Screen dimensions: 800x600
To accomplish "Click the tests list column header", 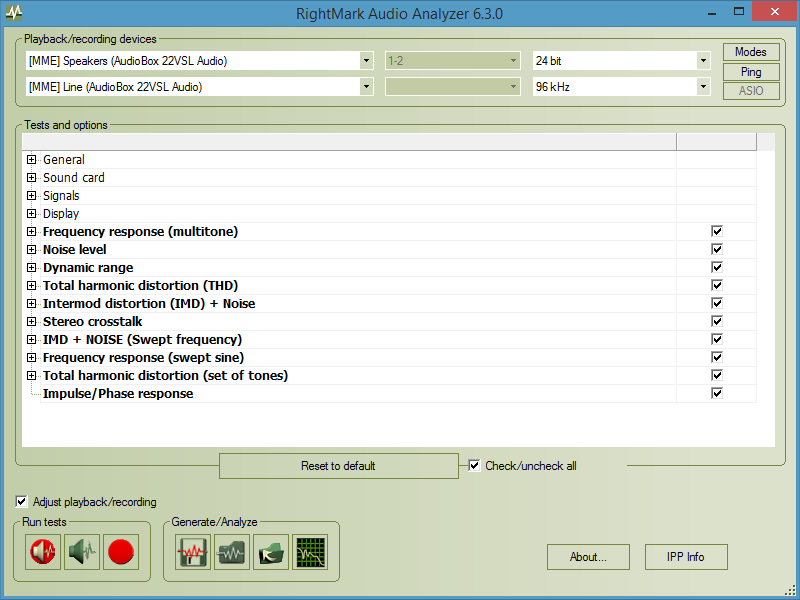I will [x=349, y=141].
